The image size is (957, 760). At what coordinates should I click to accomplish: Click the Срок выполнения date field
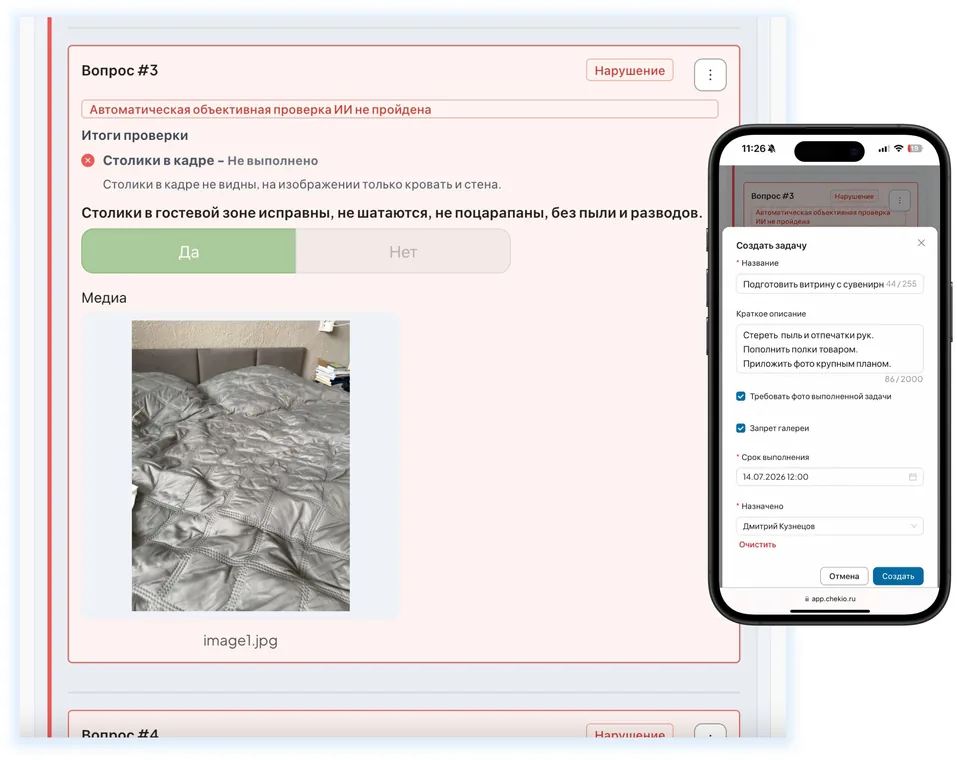click(829, 477)
